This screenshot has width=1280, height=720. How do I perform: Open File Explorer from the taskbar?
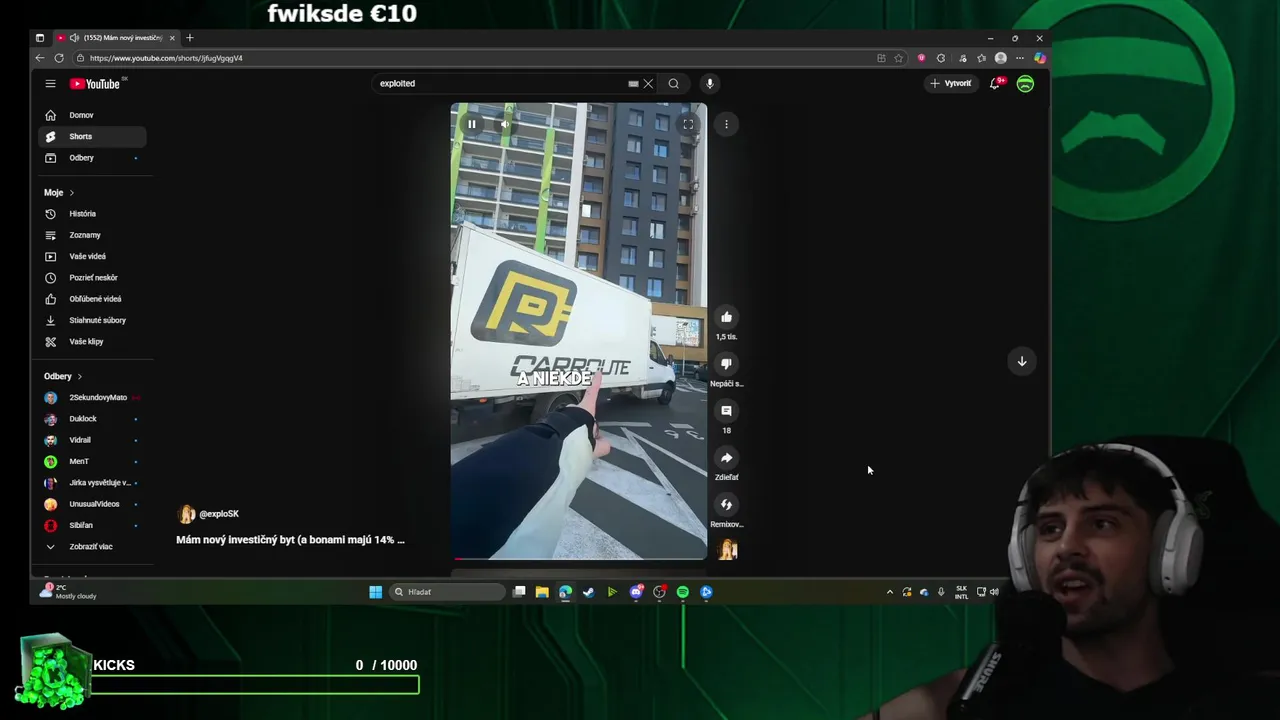542,592
